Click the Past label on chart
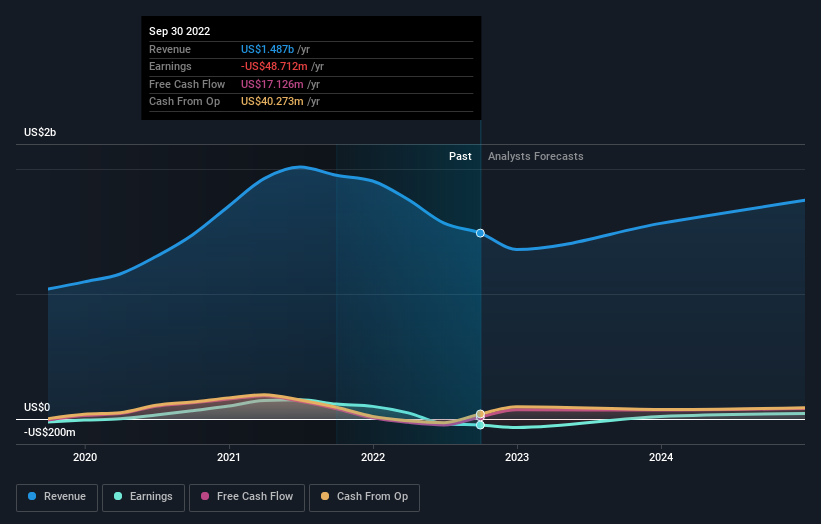Viewport: 821px width, 524px height. pos(460,156)
